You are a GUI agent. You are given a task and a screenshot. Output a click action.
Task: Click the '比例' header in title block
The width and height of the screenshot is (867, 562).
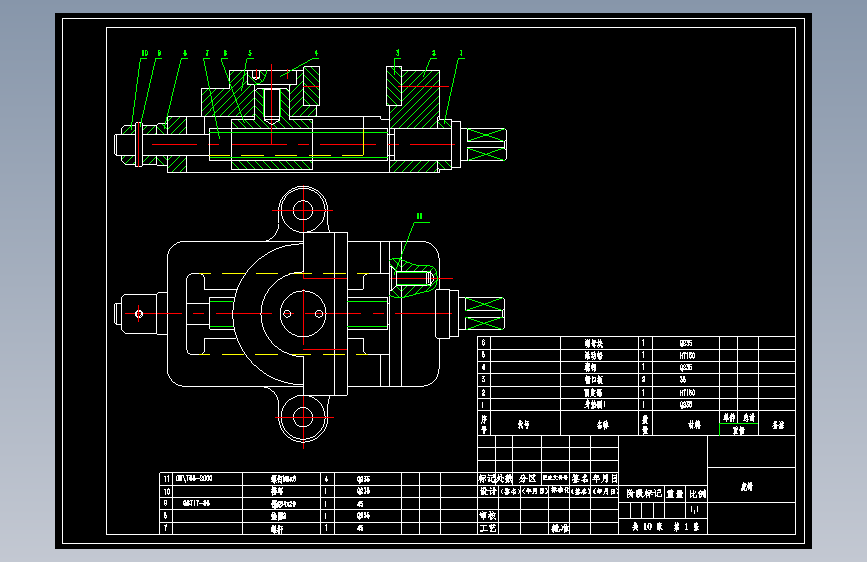click(x=697, y=493)
